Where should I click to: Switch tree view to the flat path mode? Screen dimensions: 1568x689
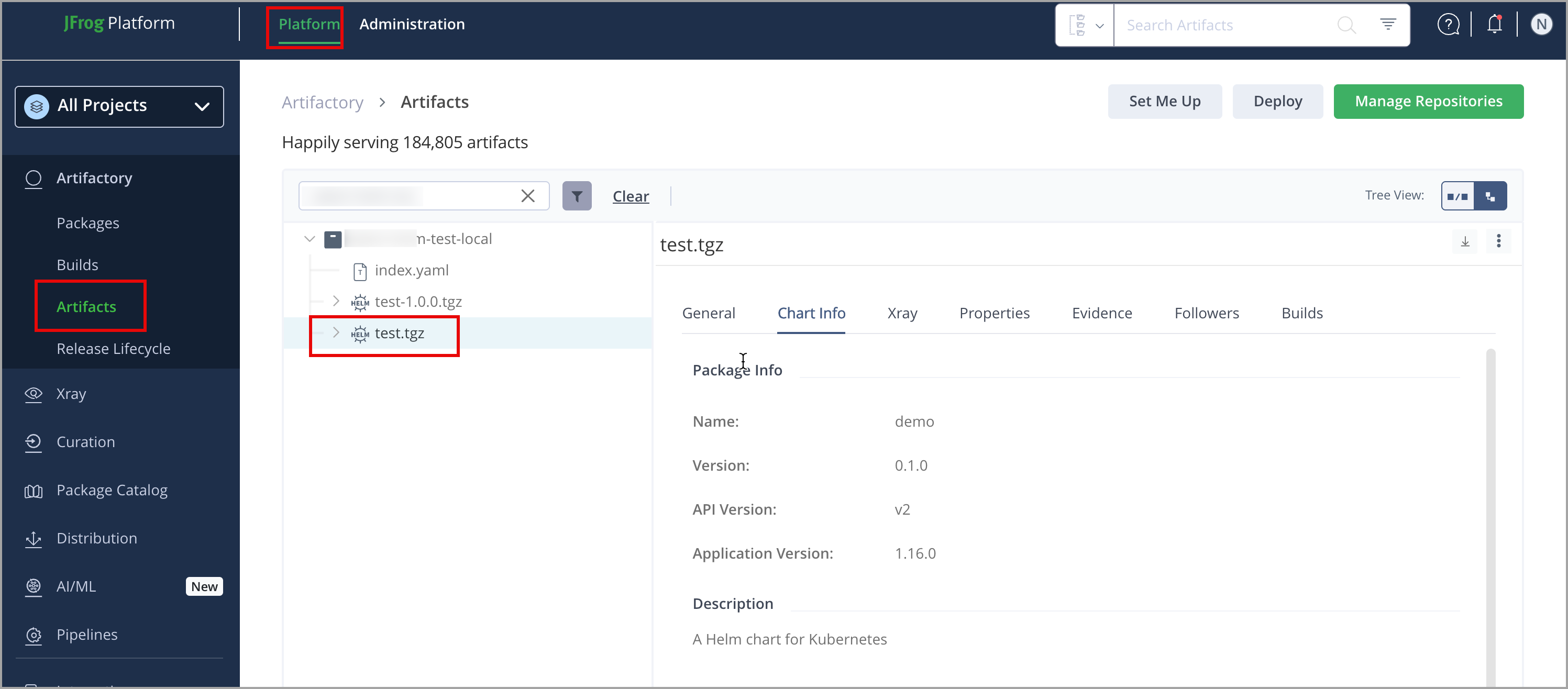point(1457,196)
